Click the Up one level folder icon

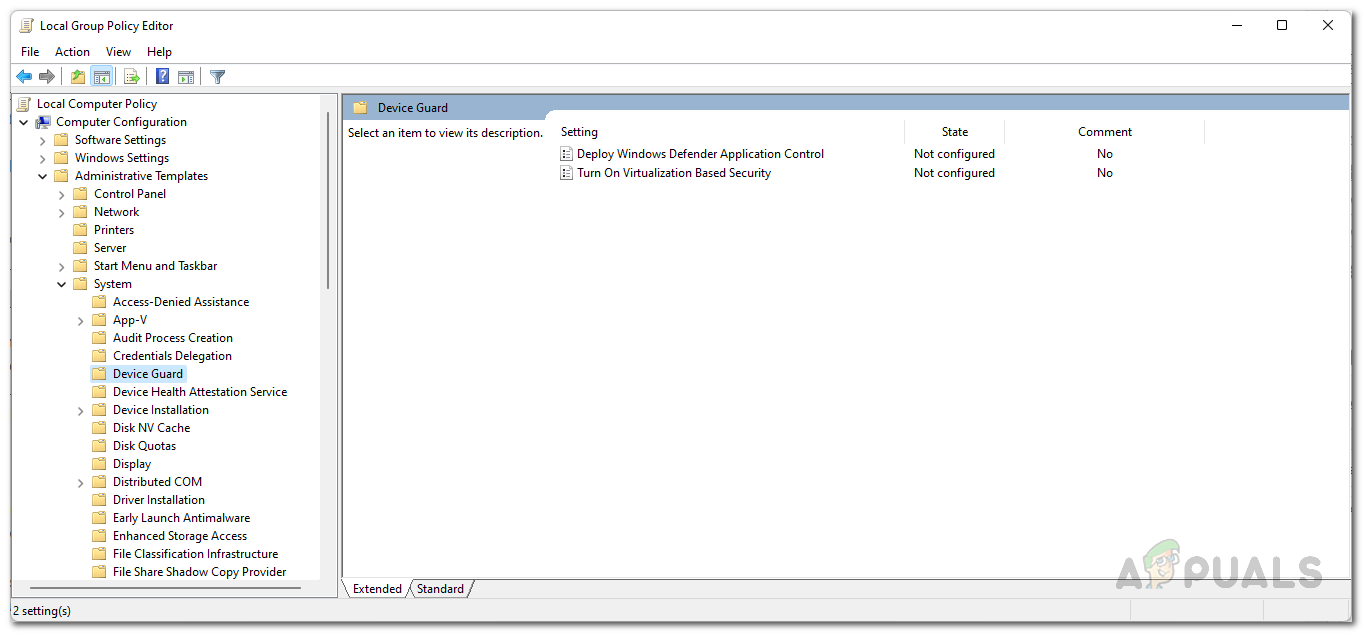[x=77, y=76]
